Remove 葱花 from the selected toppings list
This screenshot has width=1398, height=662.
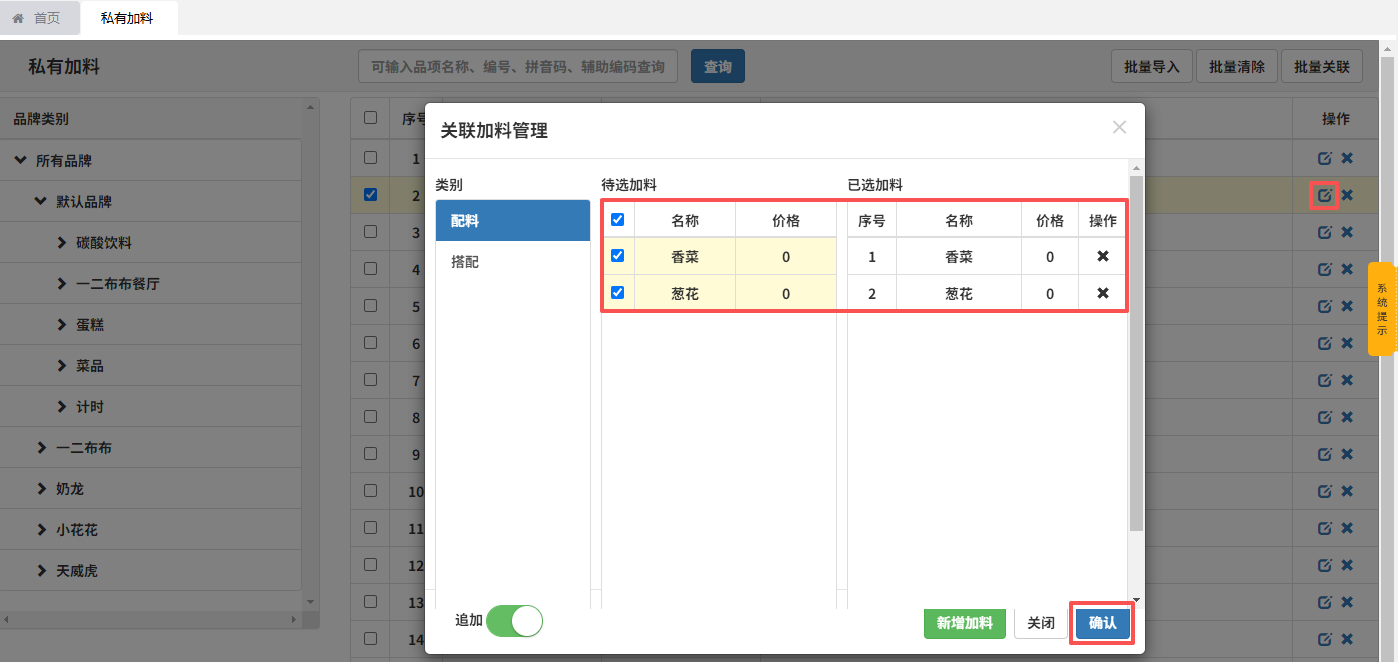[1103, 294]
